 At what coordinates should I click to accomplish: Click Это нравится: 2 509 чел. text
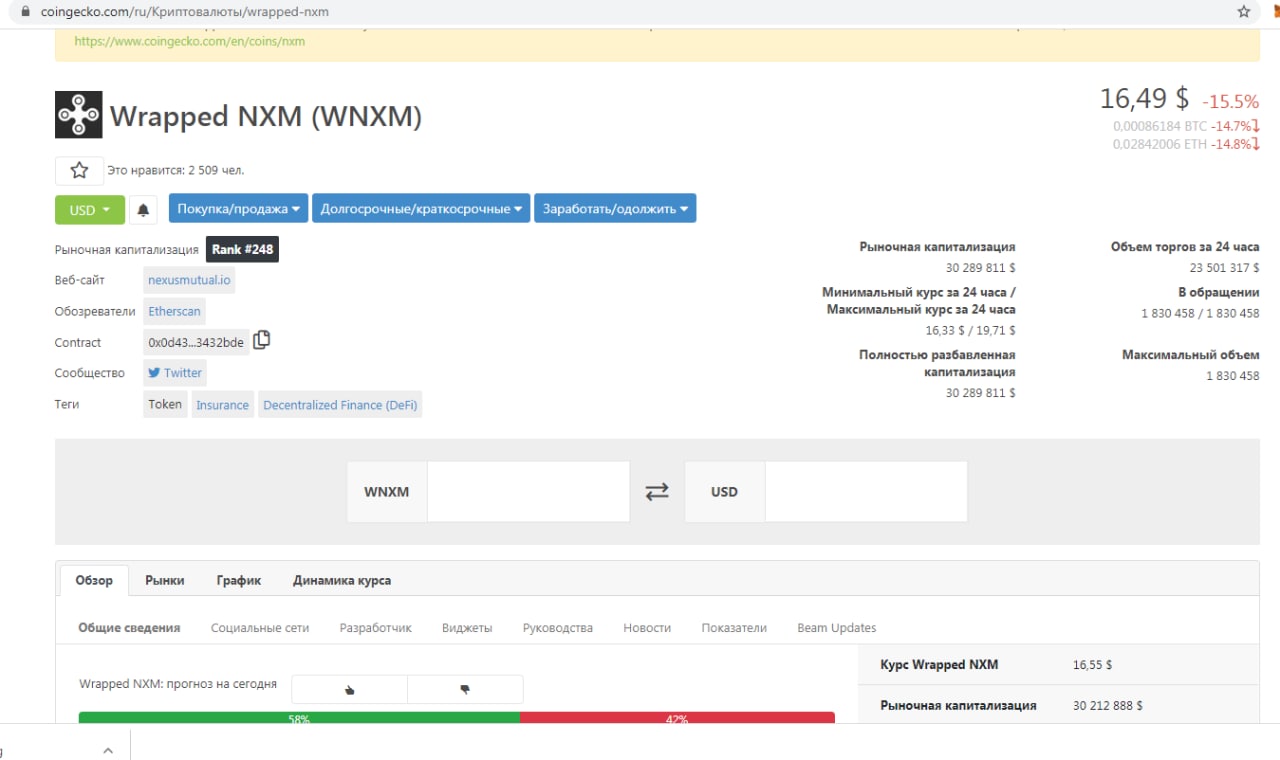[176, 170]
